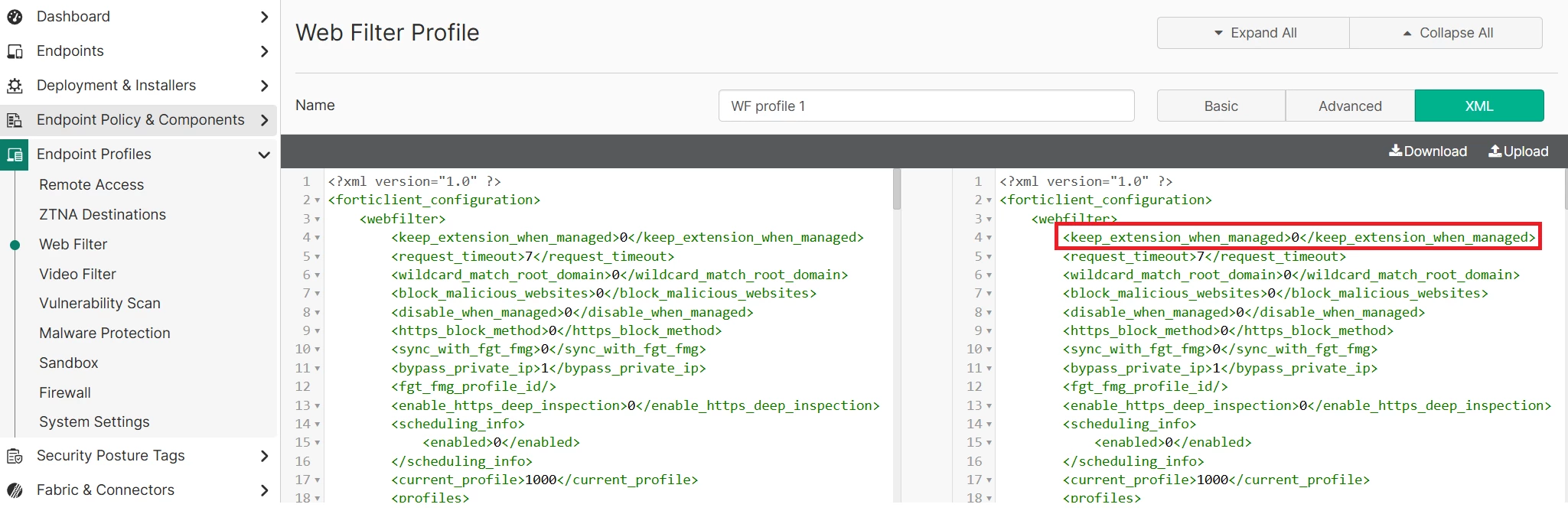Click forticlient_configuration tag in right editor
Image resolution: width=1568 pixels, height=514 pixels.
coord(1106,200)
